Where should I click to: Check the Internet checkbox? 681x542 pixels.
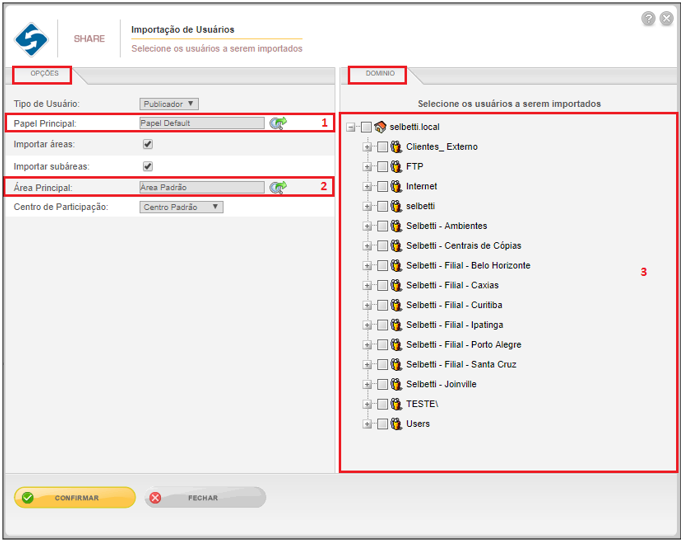click(x=382, y=186)
